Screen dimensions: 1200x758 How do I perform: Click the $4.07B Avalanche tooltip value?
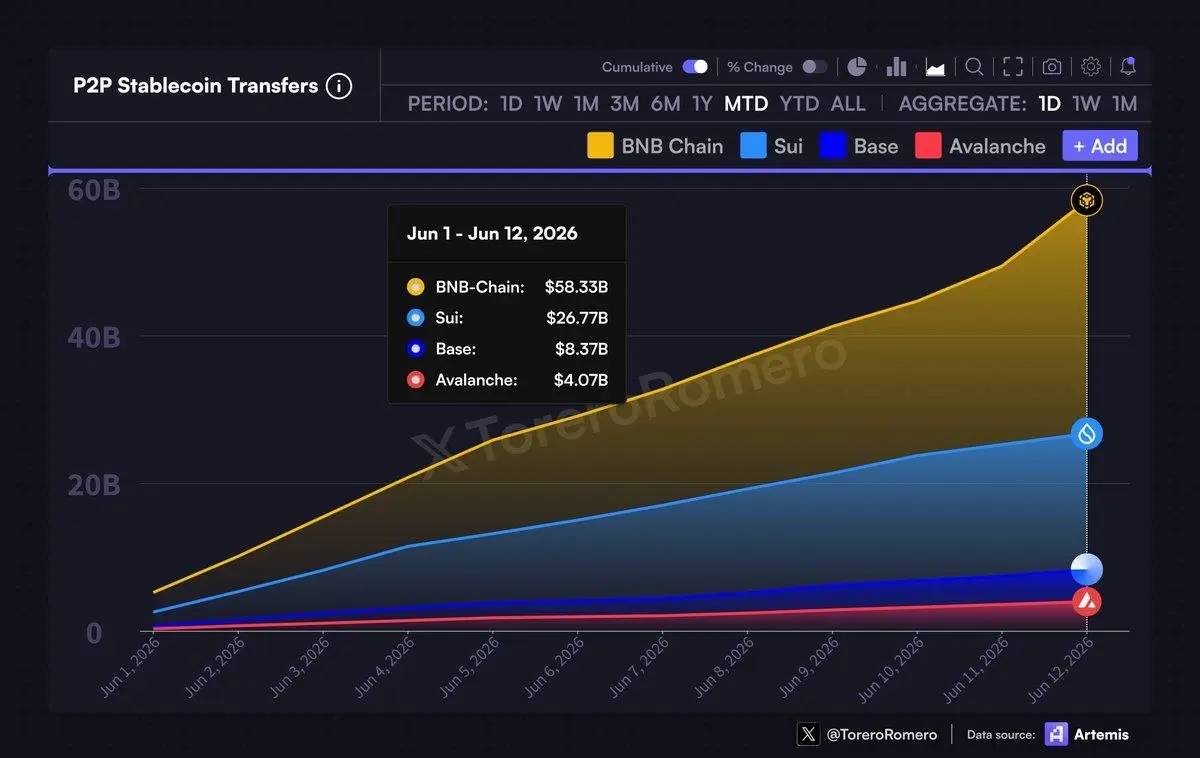click(581, 380)
